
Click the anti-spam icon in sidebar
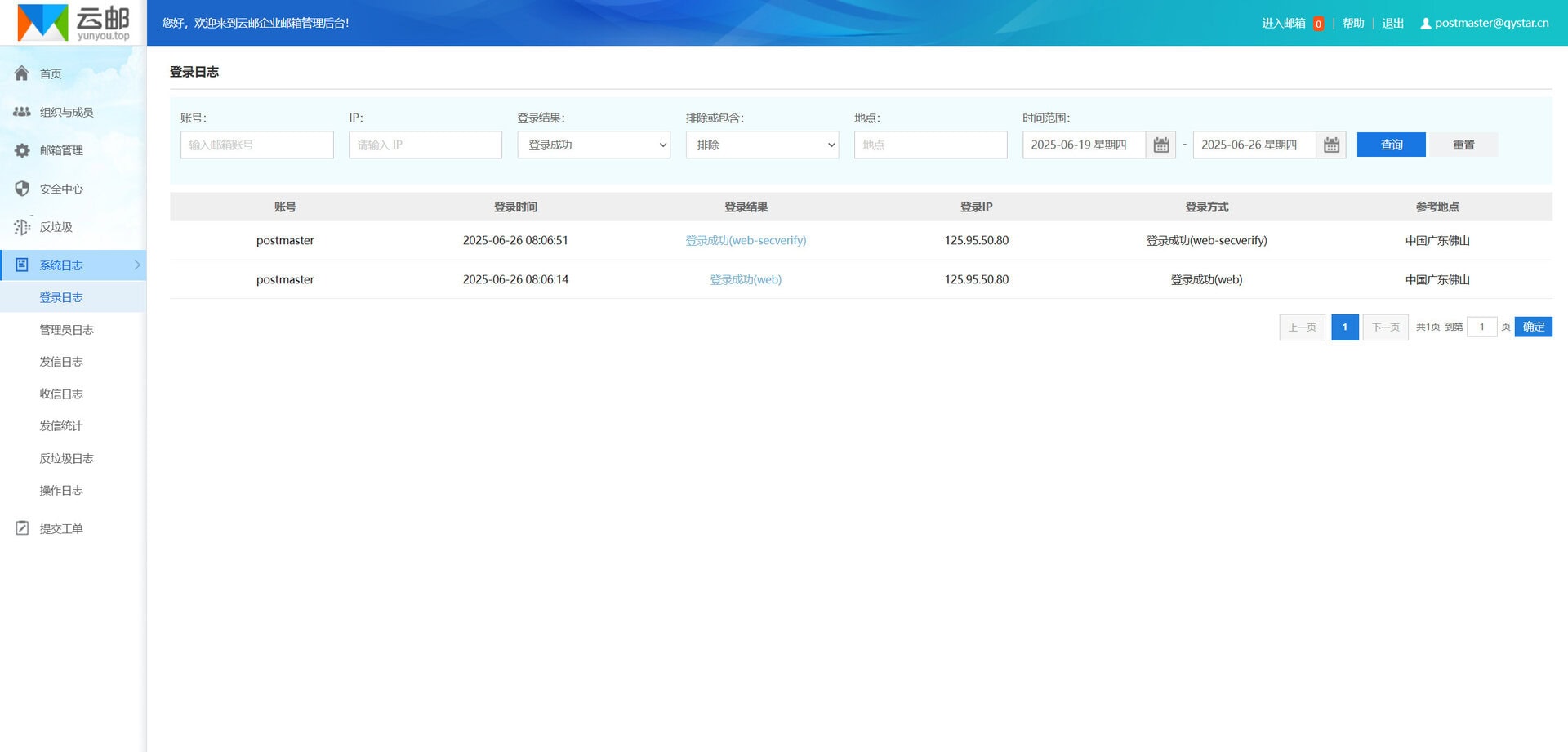(x=22, y=227)
